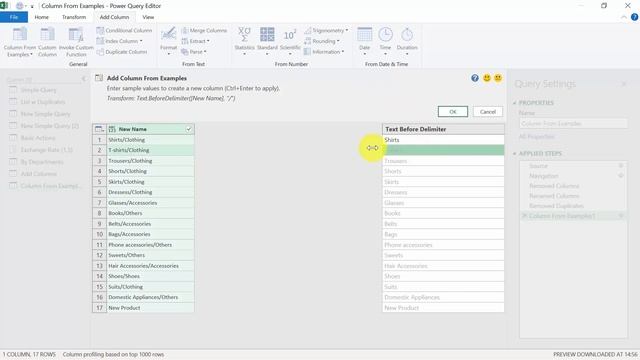Click the Shirts example cell
The height and width of the screenshot is (360, 640).
pos(443,140)
